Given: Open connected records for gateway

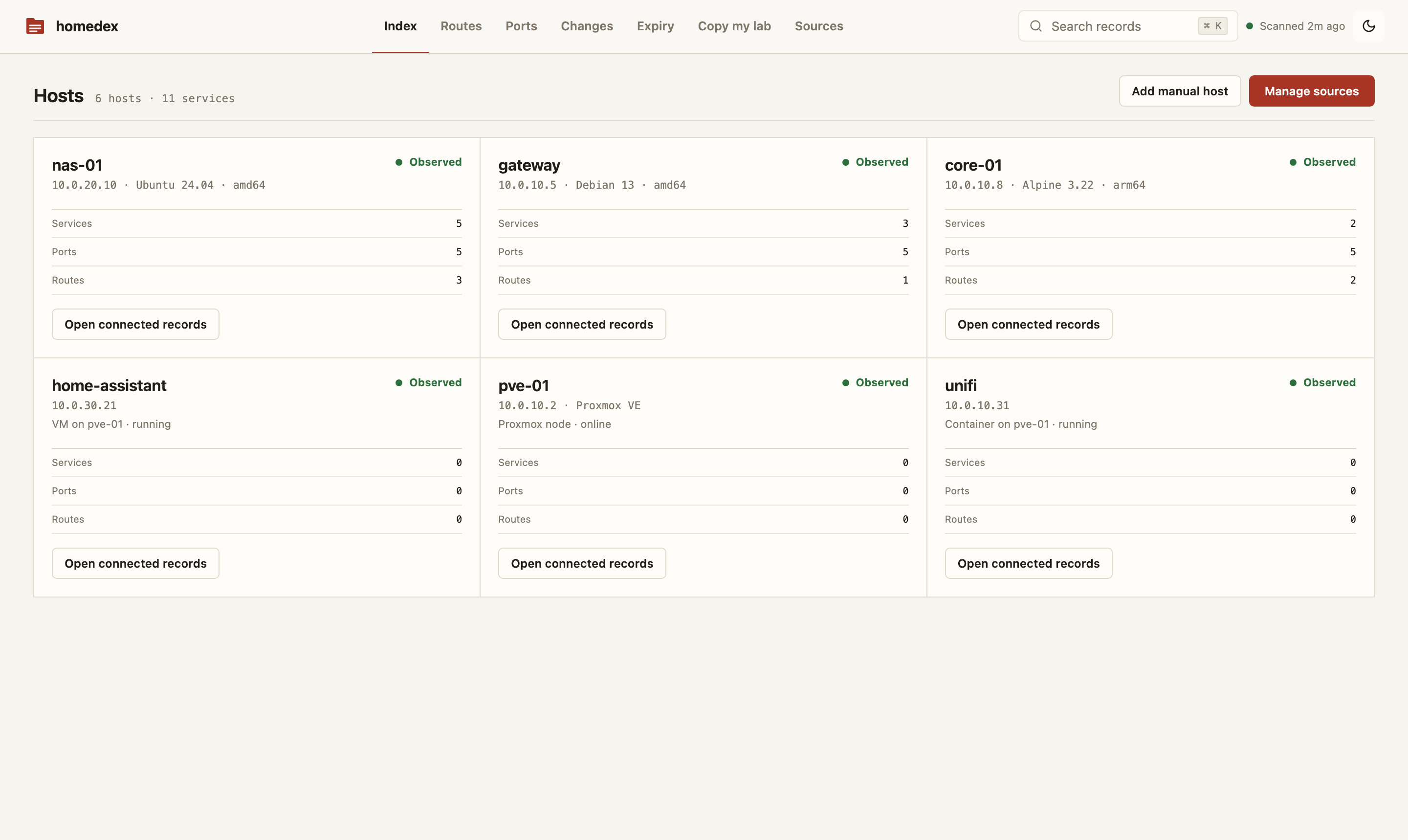Looking at the screenshot, I should point(582,324).
